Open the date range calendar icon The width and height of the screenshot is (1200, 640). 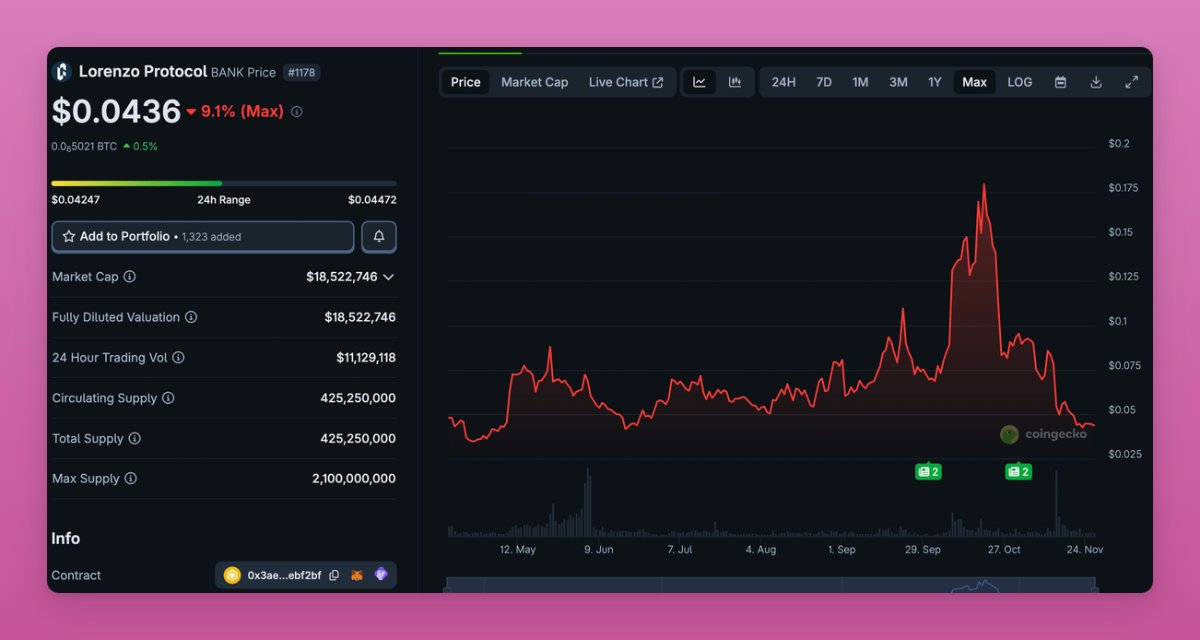1060,82
